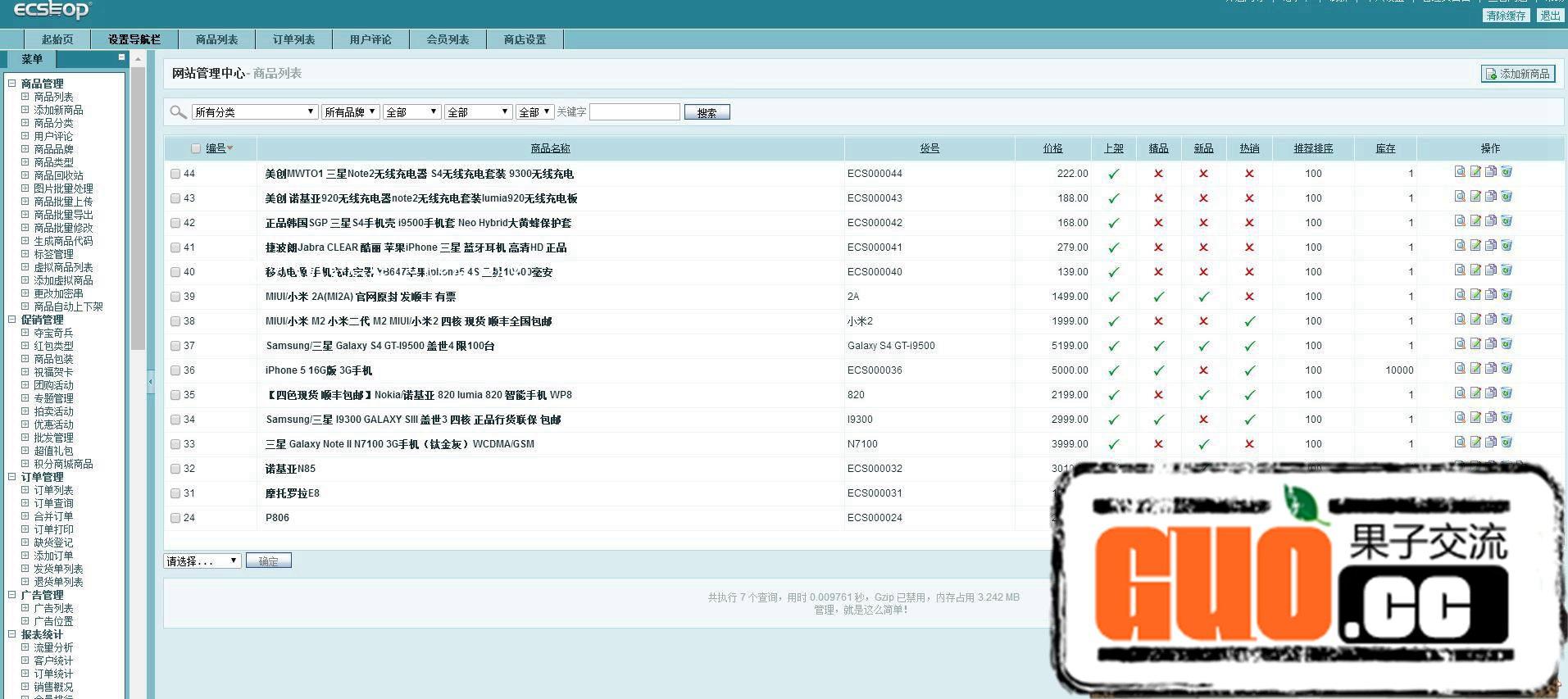The height and width of the screenshot is (699, 1568).
Task: Click the 清除缓存 button
Action: click(1507, 16)
